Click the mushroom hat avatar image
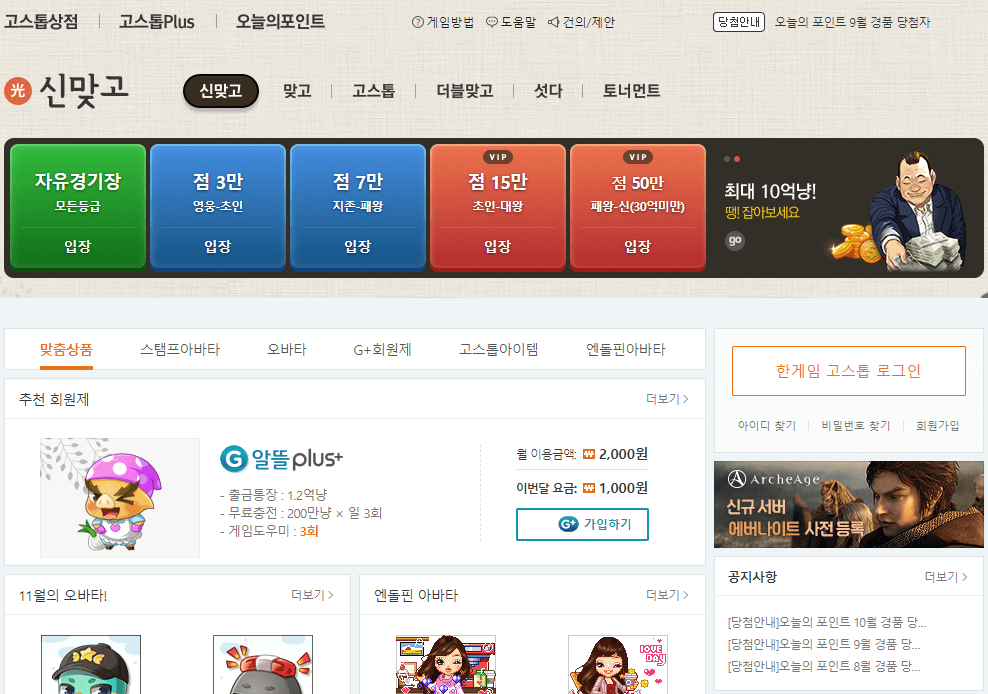Screen dimensions: 988x694 pyautogui.click(x=120, y=498)
